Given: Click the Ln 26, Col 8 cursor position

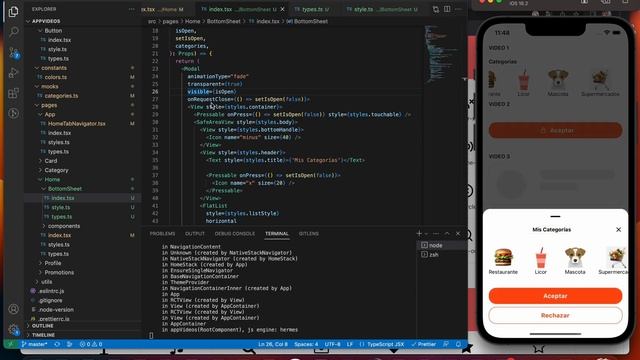Looking at the screenshot, I should [273, 344].
